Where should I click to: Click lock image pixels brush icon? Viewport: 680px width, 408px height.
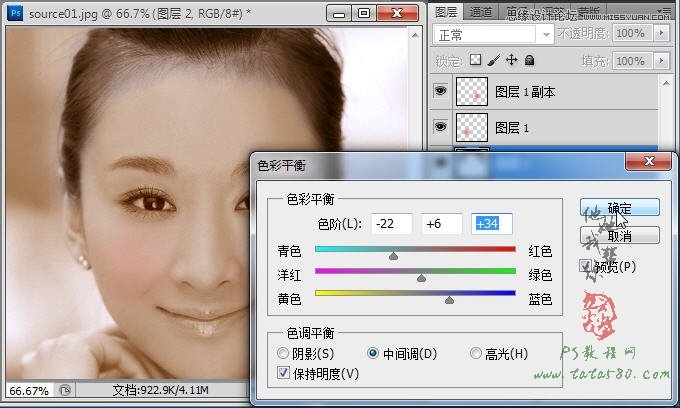493,60
